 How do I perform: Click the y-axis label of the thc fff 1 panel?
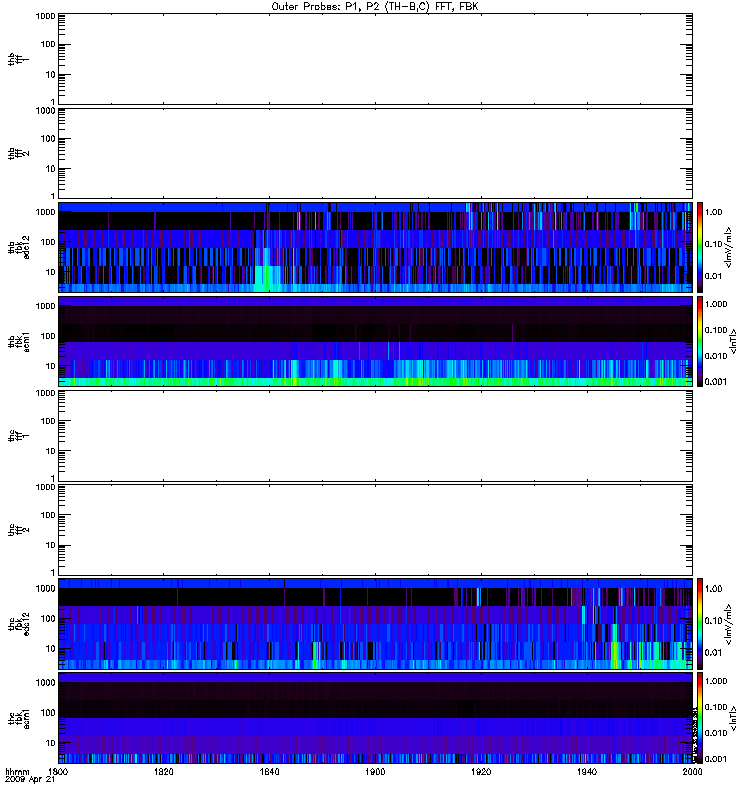click(x=19, y=436)
